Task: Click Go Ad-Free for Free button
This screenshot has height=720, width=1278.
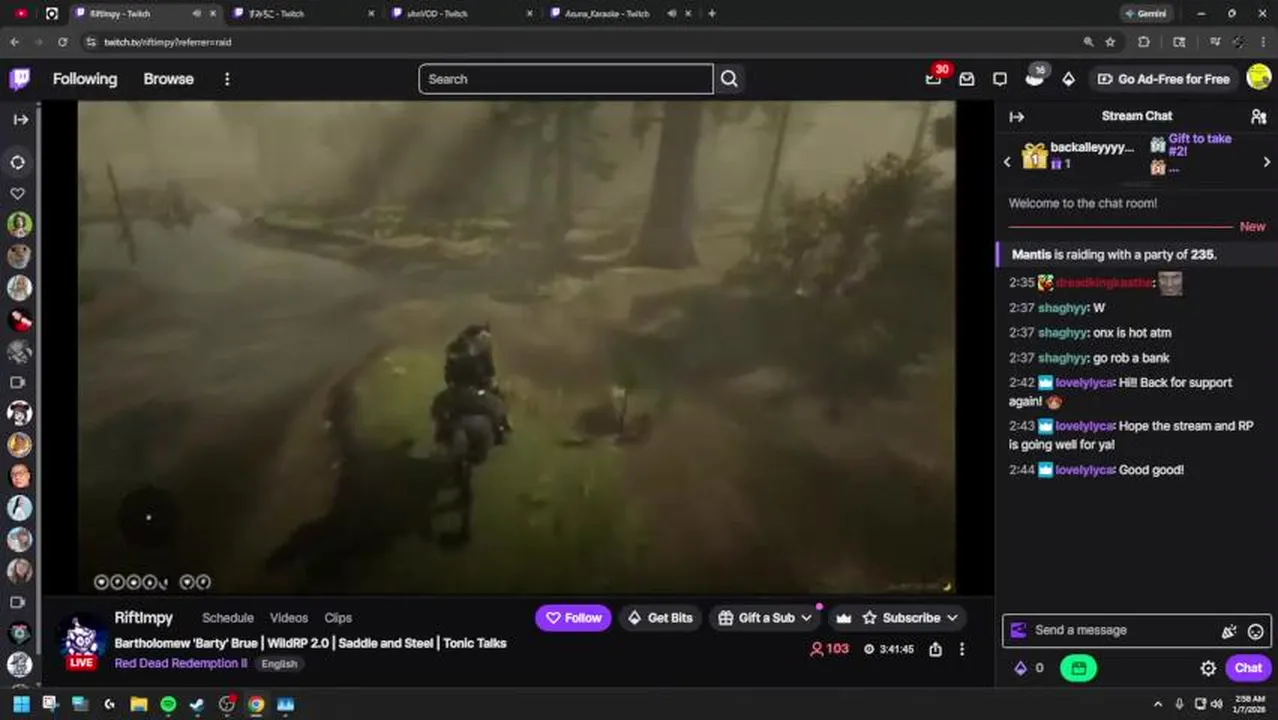Action: pyautogui.click(x=1163, y=79)
